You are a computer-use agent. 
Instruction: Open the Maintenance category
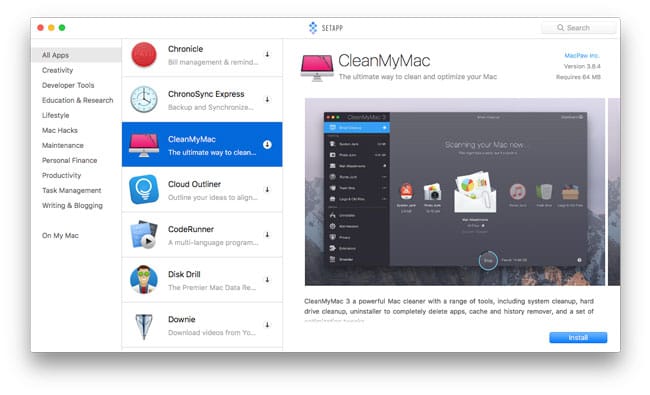click(x=63, y=145)
